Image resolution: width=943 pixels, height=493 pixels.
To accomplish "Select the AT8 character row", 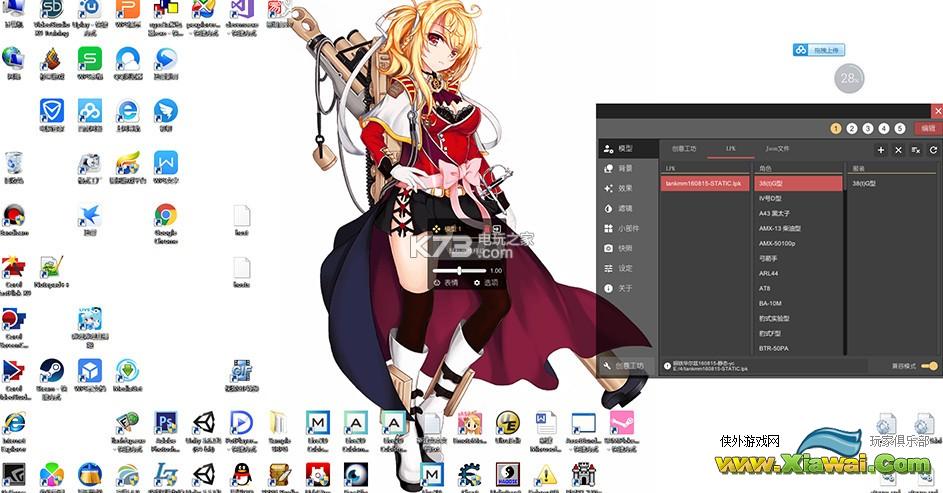I will 798,289.
